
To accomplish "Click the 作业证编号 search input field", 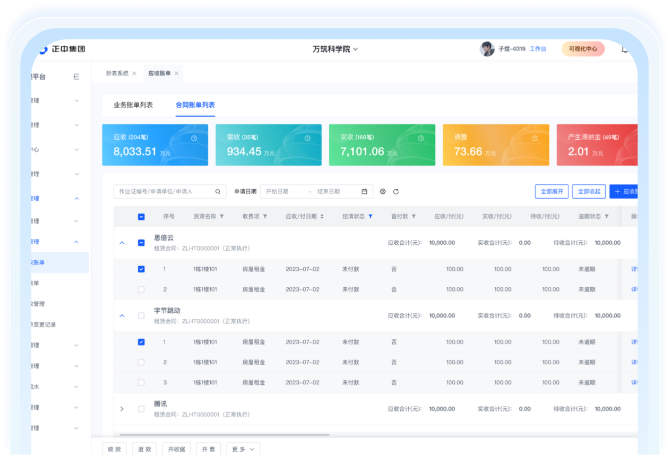I will pyautogui.click(x=165, y=191).
